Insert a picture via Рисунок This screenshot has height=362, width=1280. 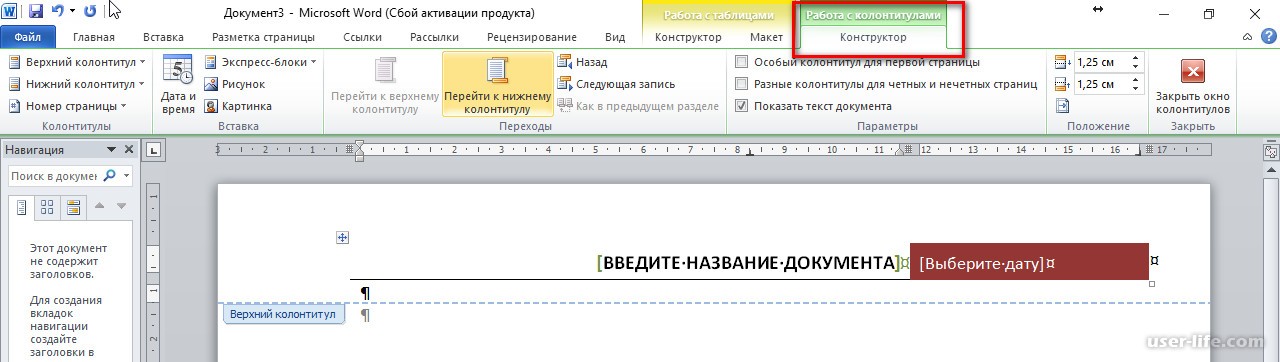point(235,84)
